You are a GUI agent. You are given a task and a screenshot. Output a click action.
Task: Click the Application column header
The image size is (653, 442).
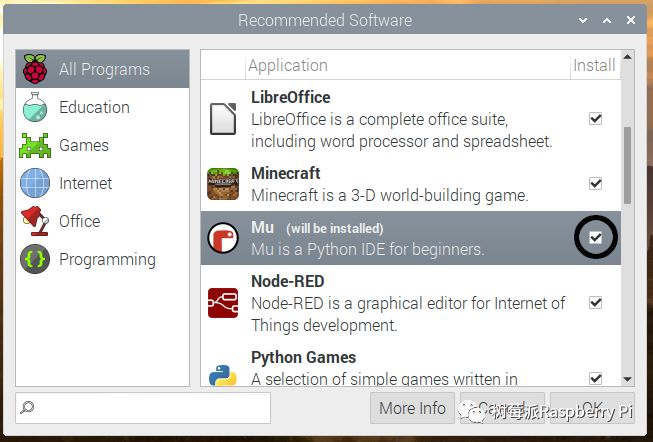(288, 66)
